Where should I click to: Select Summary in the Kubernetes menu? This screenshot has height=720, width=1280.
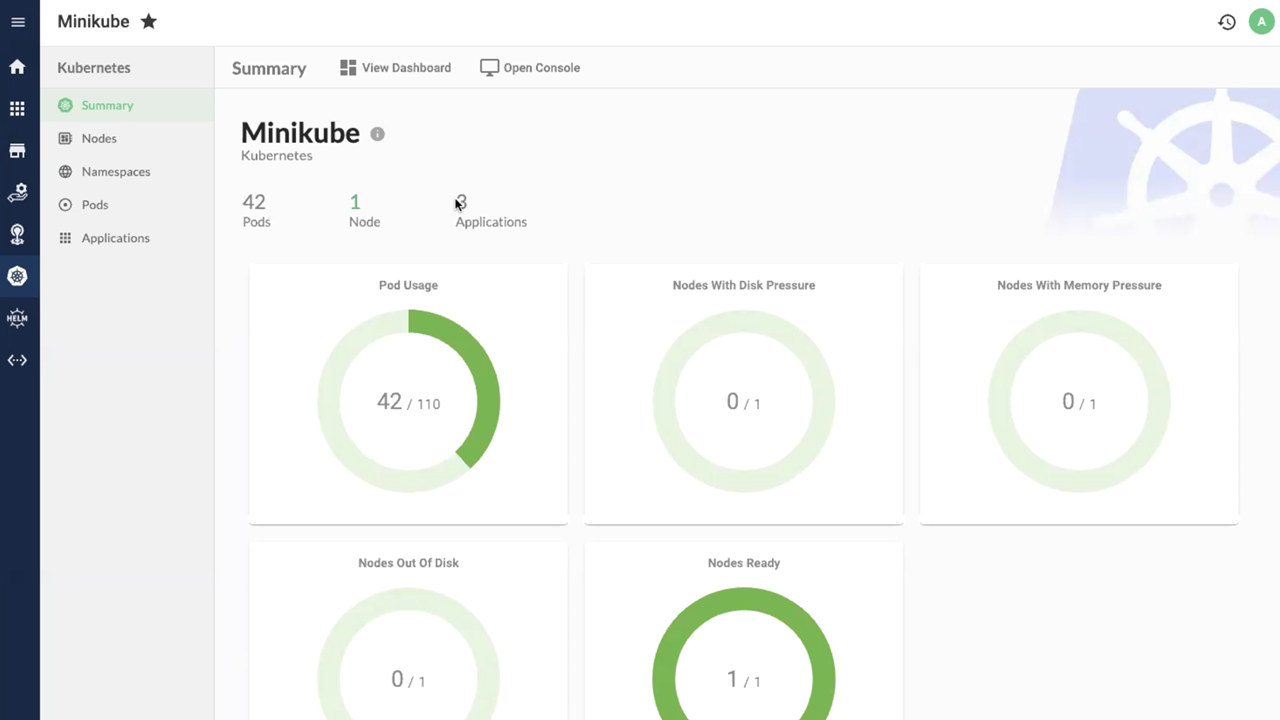click(x=127, y=105)
